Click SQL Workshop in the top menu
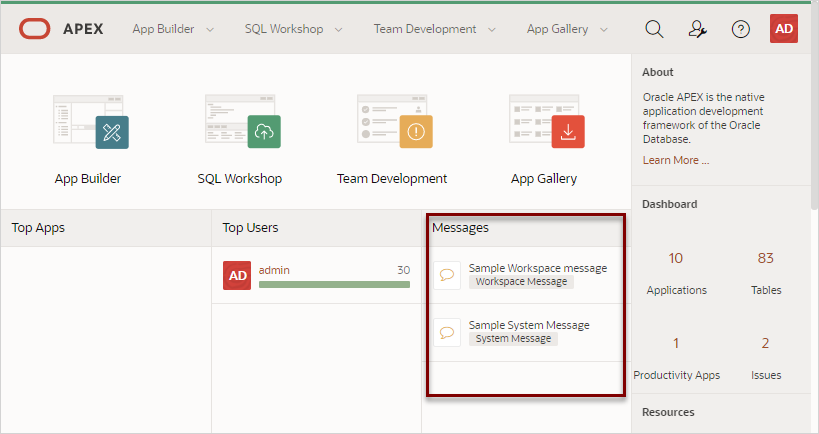The width and height of the screenshot is (819, 434). point(284,29)
